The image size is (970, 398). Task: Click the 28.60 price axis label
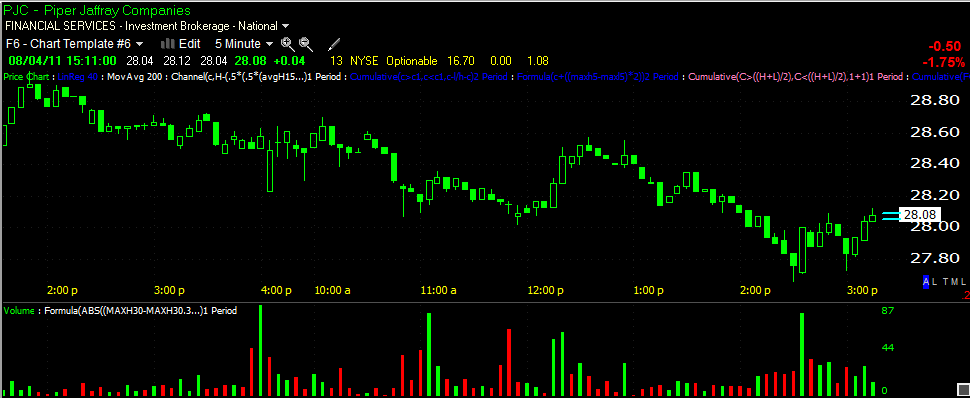(935, 132)
